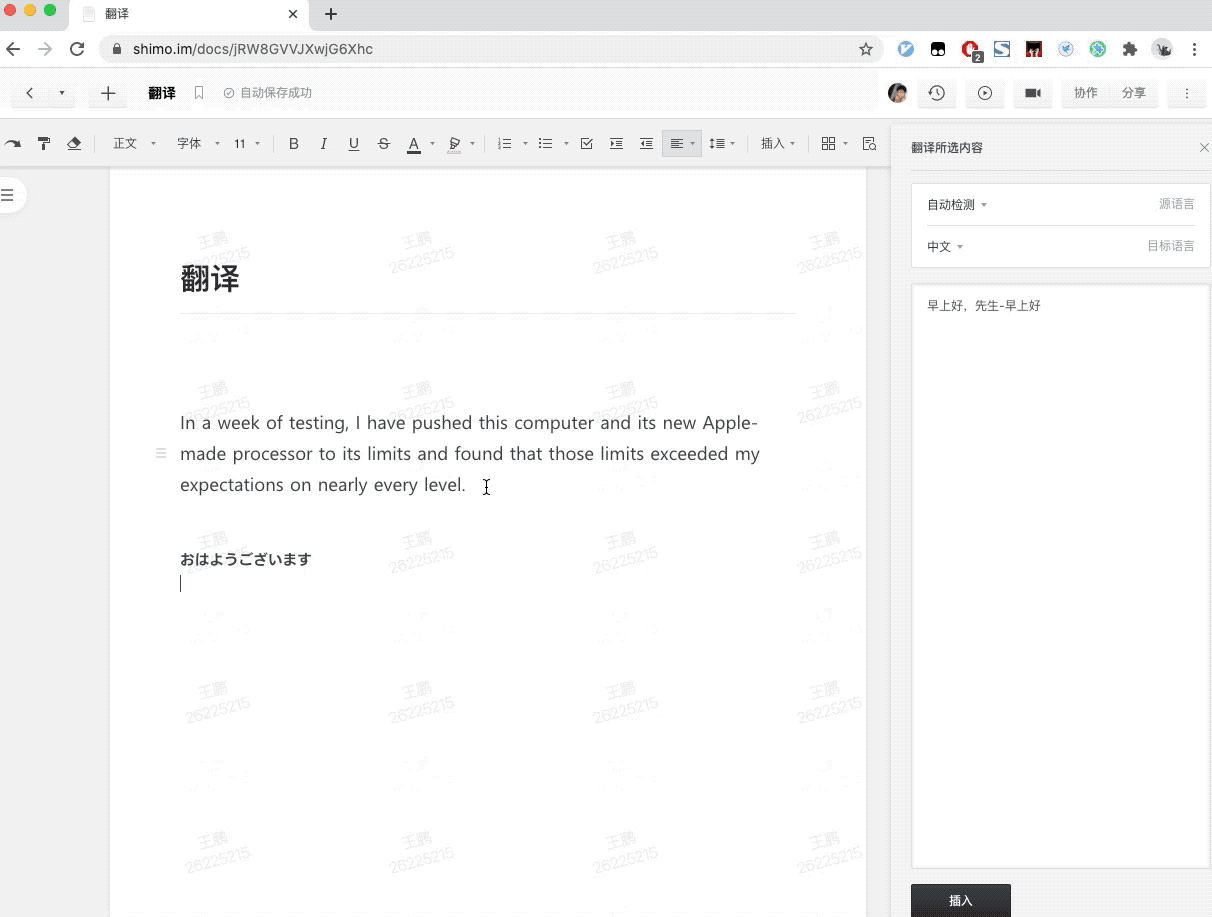1212x917 pixels.
Task: Click the clear formatting eraser icon
Action: click(73, 144)
